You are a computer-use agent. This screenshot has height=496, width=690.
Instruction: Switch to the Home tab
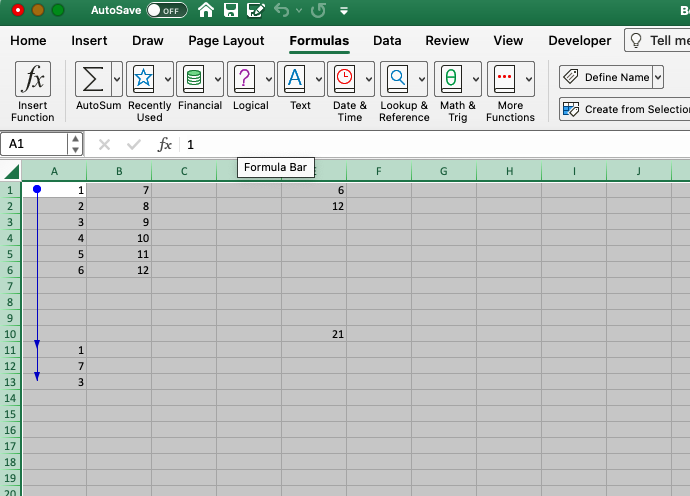pos(28,40)
